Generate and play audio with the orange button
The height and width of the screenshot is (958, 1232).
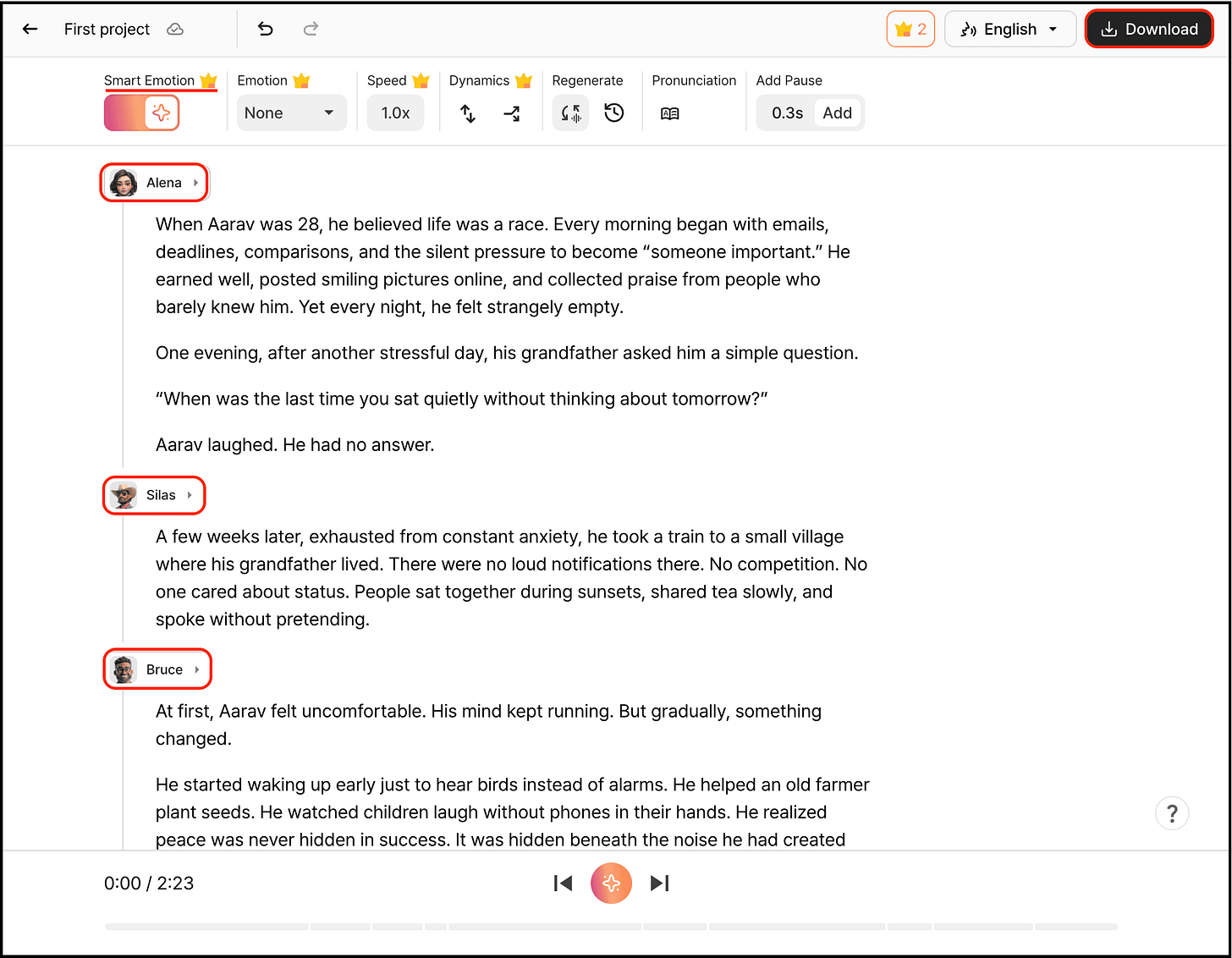point(612,884)
